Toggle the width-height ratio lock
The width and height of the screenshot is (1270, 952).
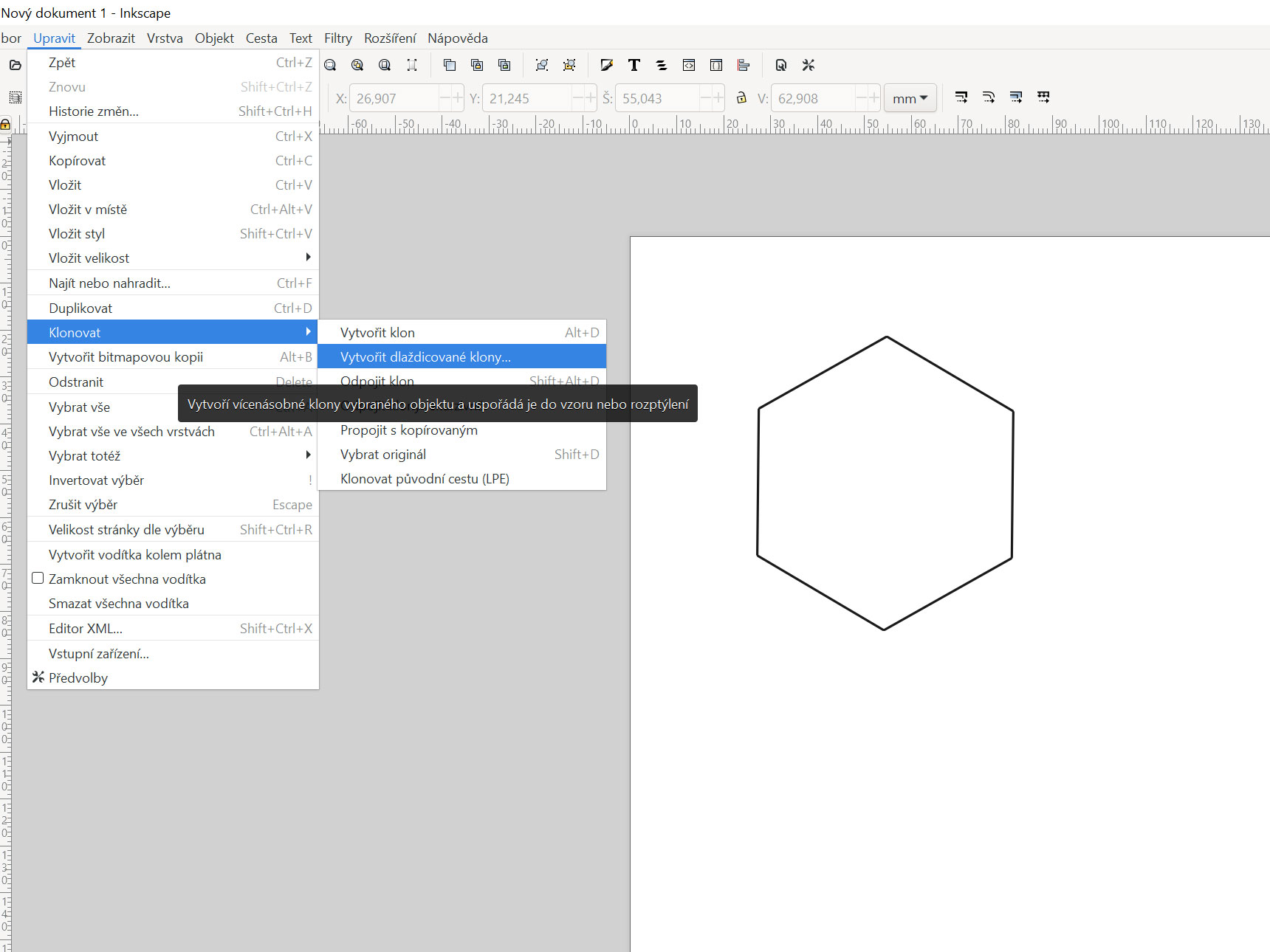pos(741,98)
